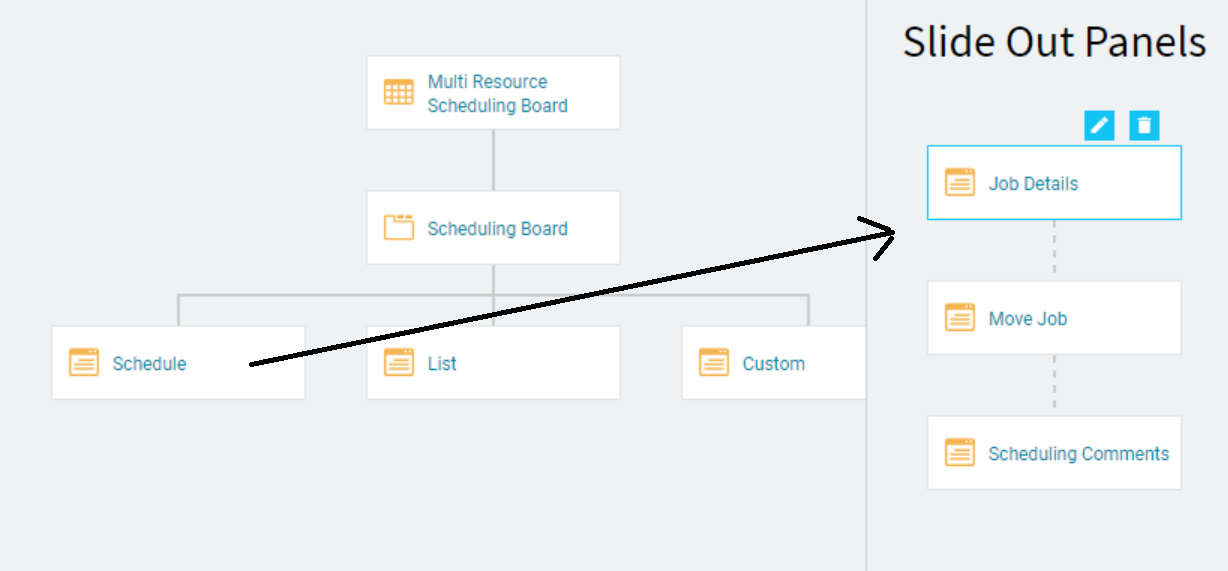Select the Job Details slide out panel

[1054, 183]
